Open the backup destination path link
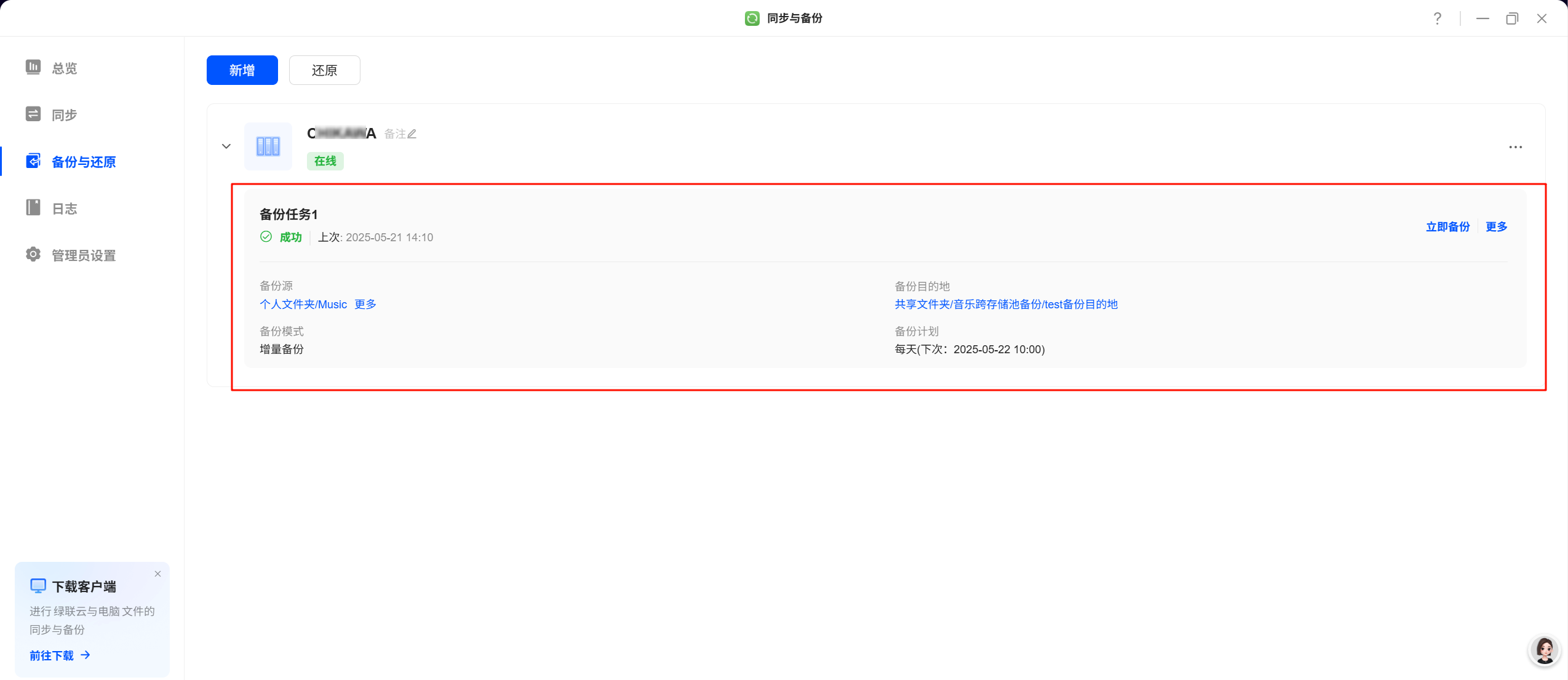 click(x=1006, y=305)
